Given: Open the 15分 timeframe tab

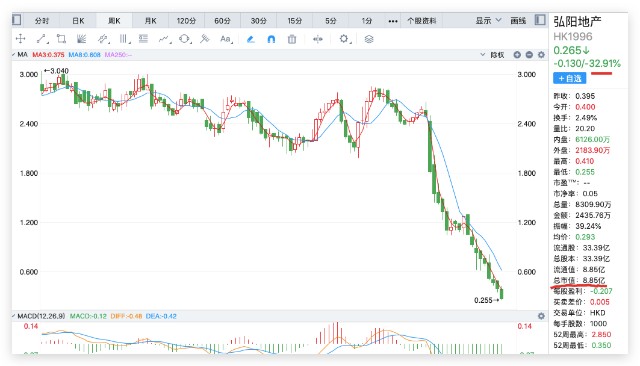Looking at the screenshot, I should (x=295, y=20).
